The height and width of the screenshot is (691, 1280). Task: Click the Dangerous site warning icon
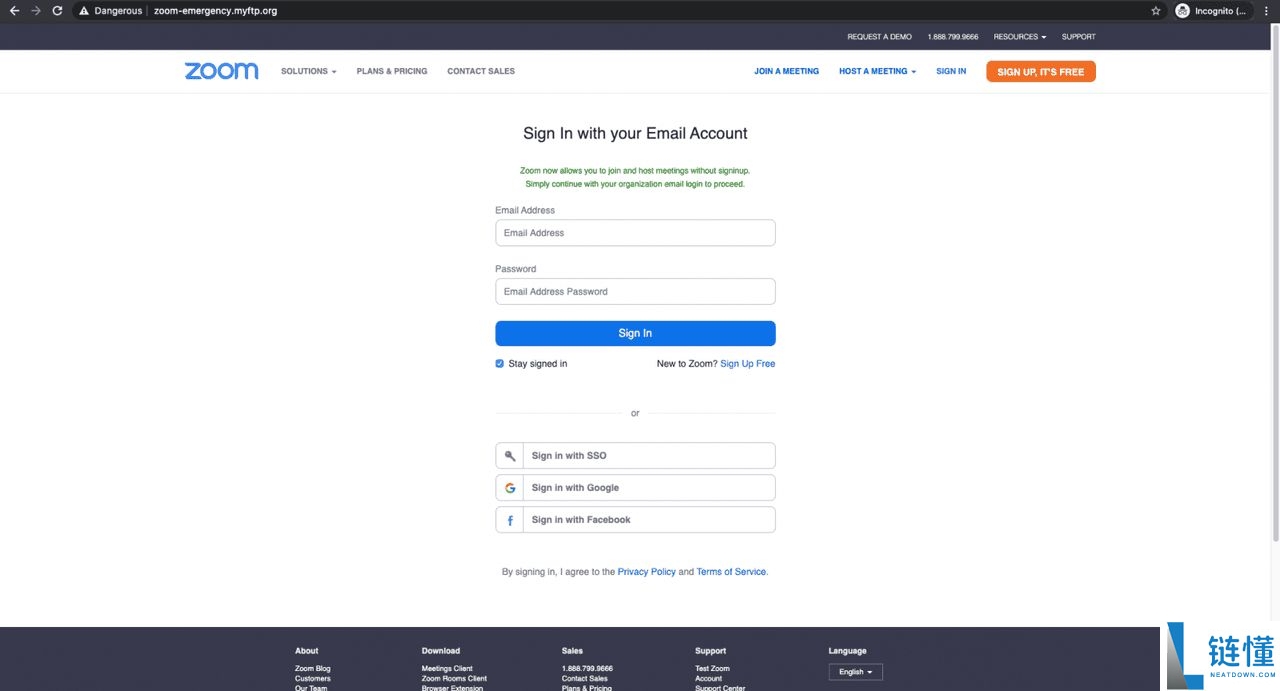(84, 11)
